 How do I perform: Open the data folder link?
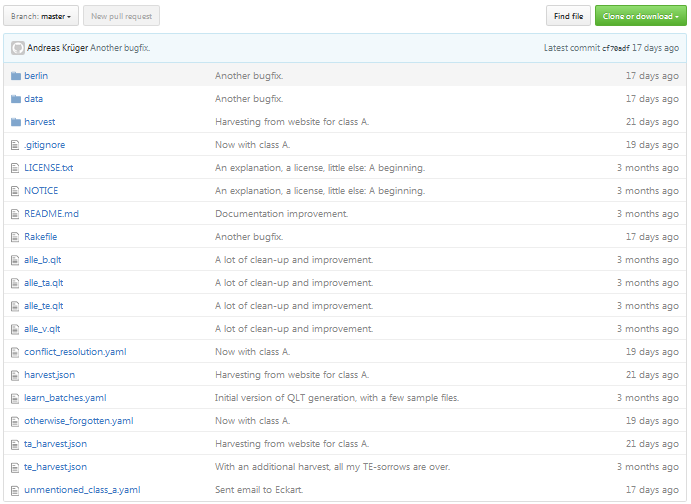pos(33,99)
